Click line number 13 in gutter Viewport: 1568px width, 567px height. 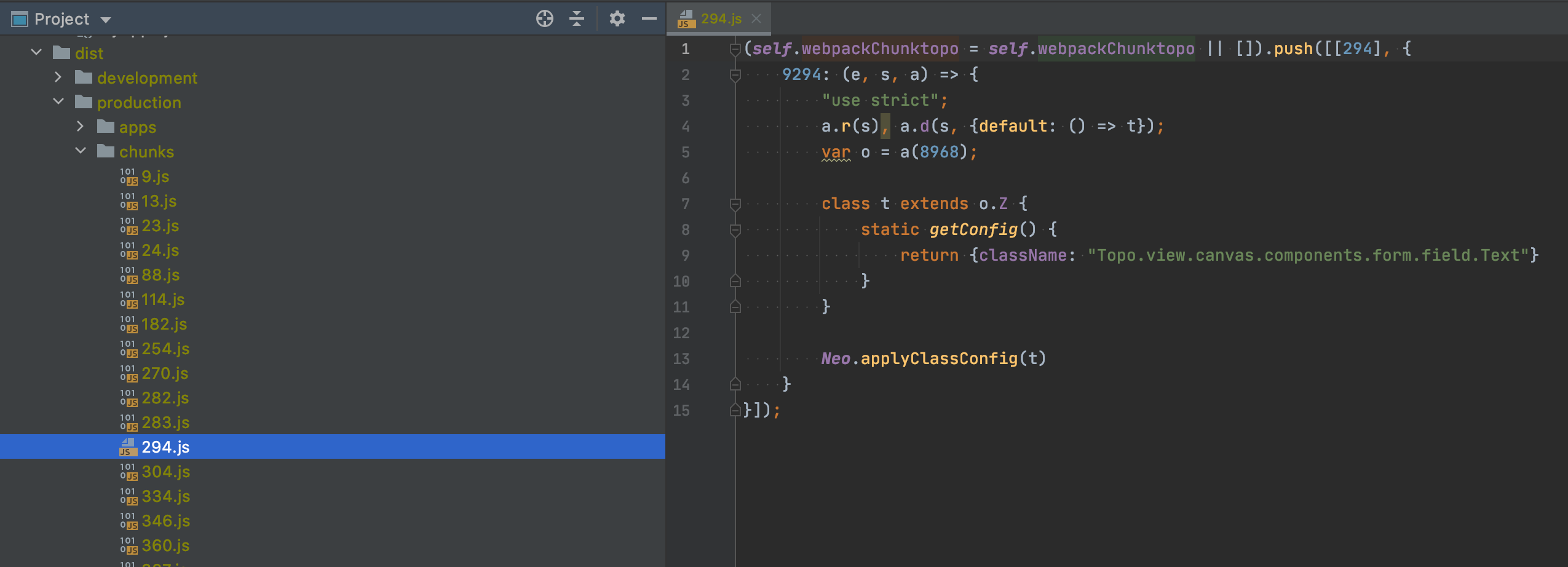click(681, 359)
